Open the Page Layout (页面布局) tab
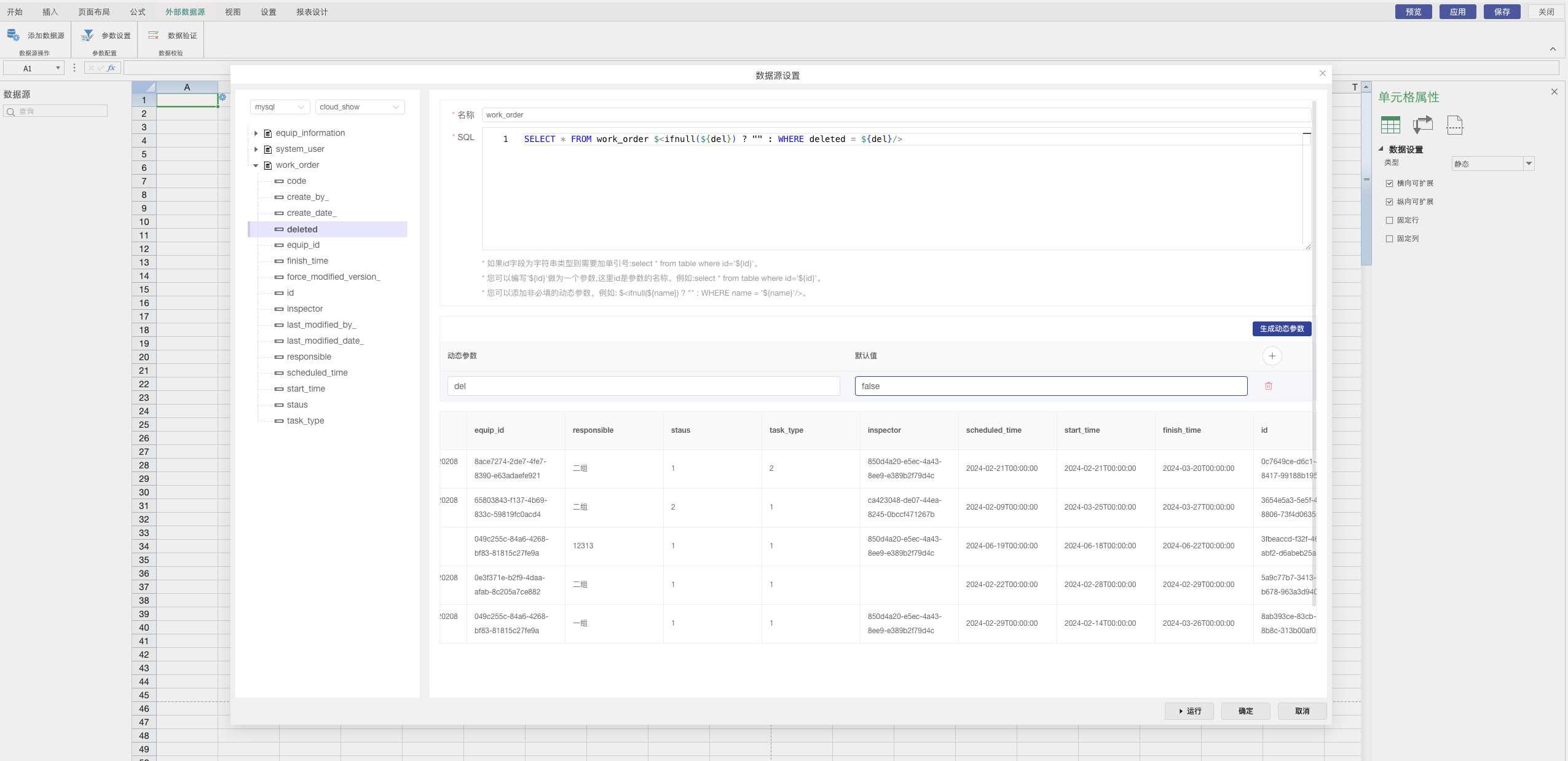This screenshot has height=761, width=1568. (94, 12)
